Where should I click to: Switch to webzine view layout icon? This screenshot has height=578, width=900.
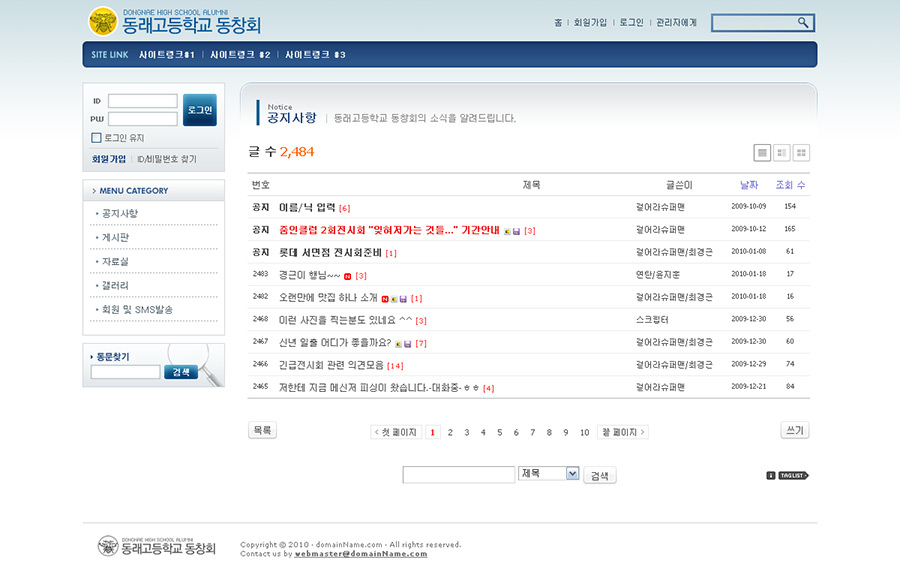(782, 153)
